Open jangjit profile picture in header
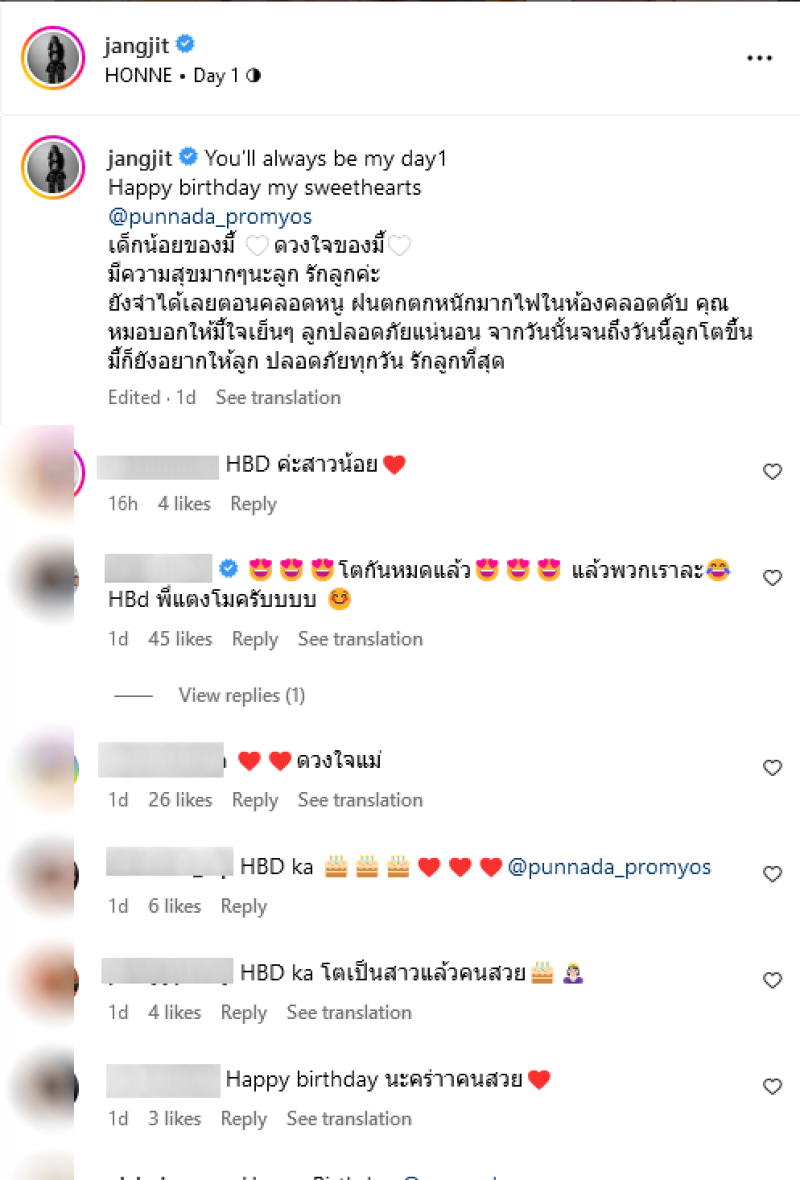800x1180 pixels. click(x=53, y=58)
